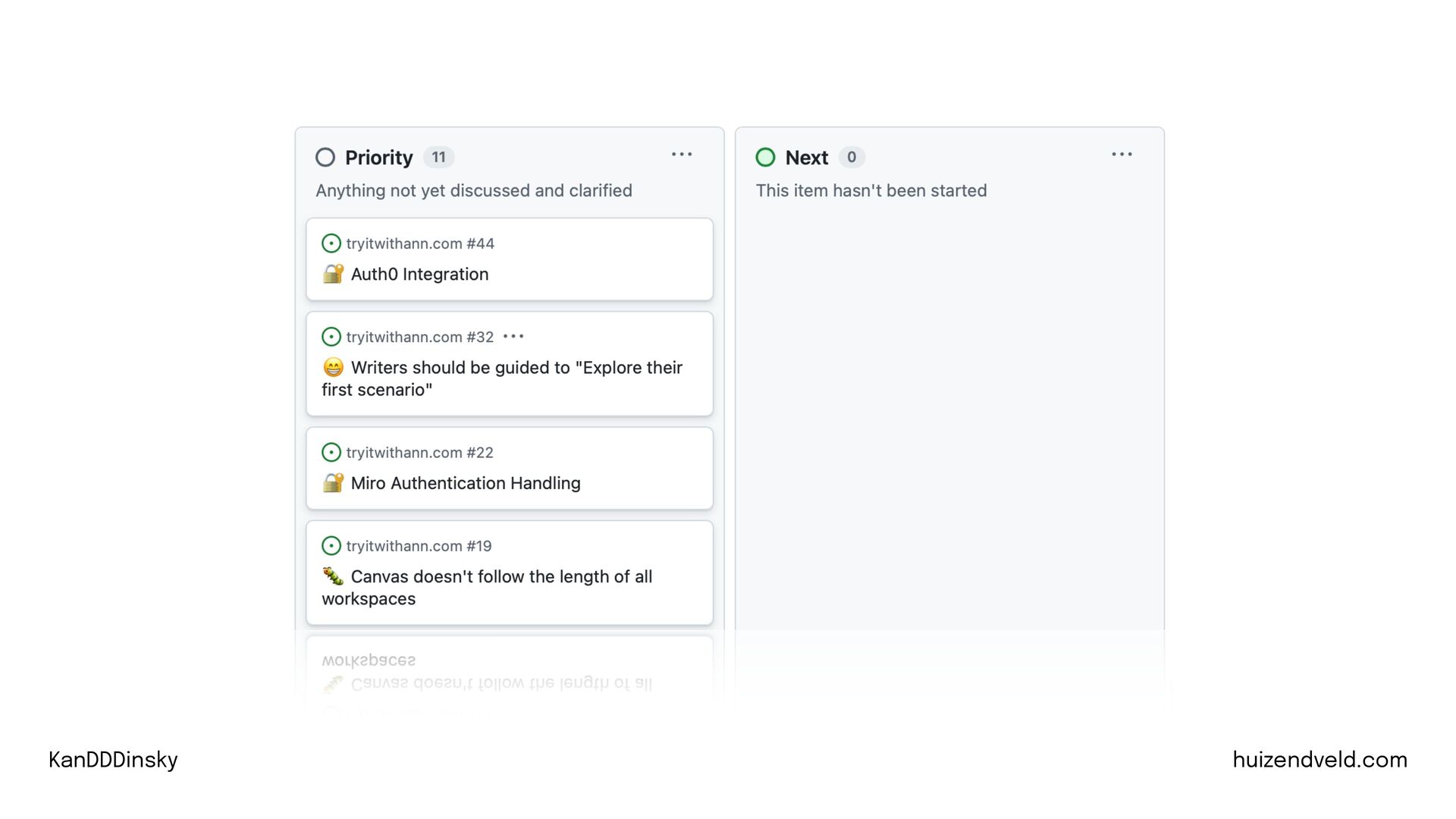Click open-issue icon on card #22
The height and width of the screenshot is (819, 1456).
click(331, 453)
